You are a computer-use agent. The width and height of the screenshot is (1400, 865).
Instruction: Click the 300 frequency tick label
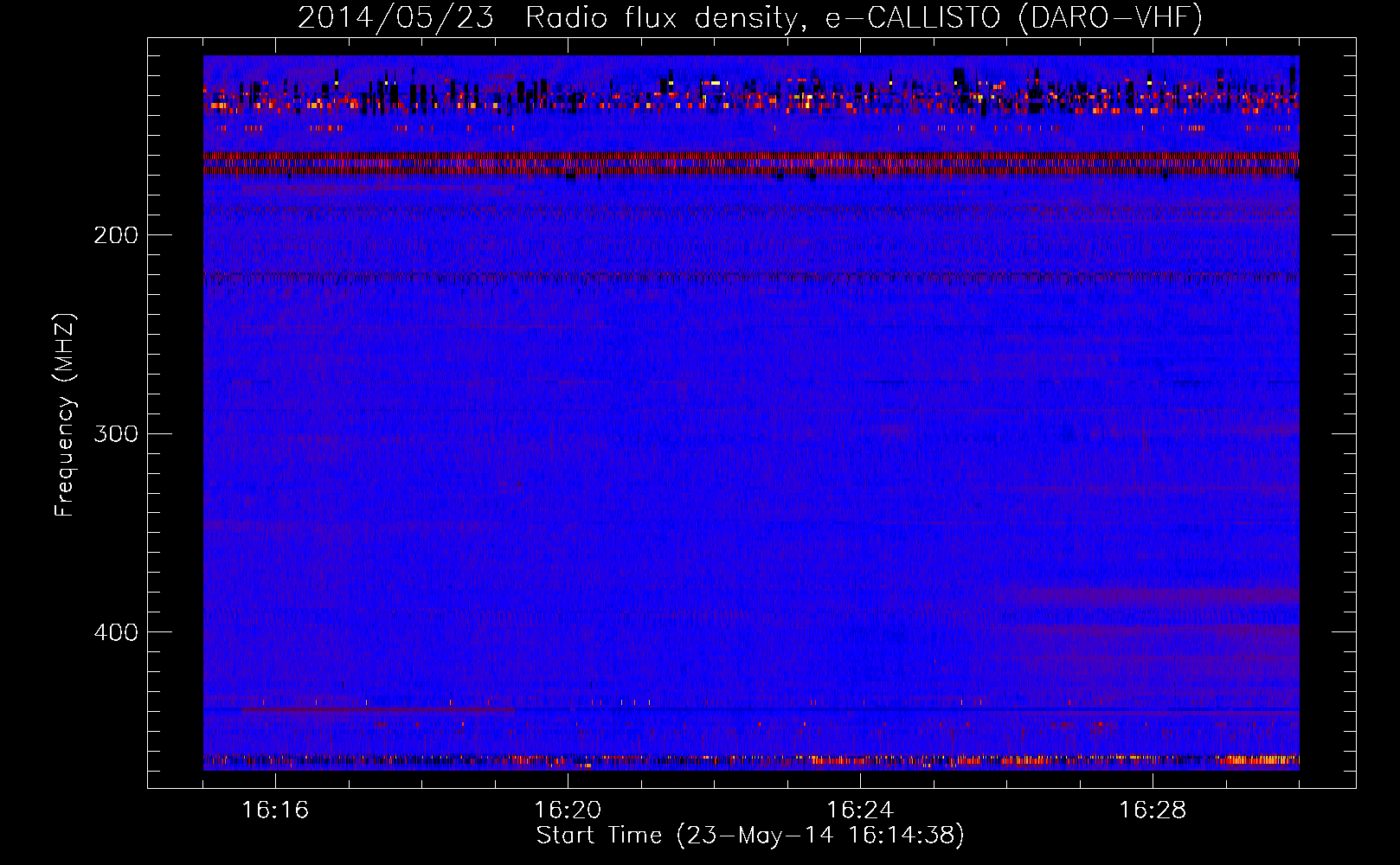tap(116, 433)
